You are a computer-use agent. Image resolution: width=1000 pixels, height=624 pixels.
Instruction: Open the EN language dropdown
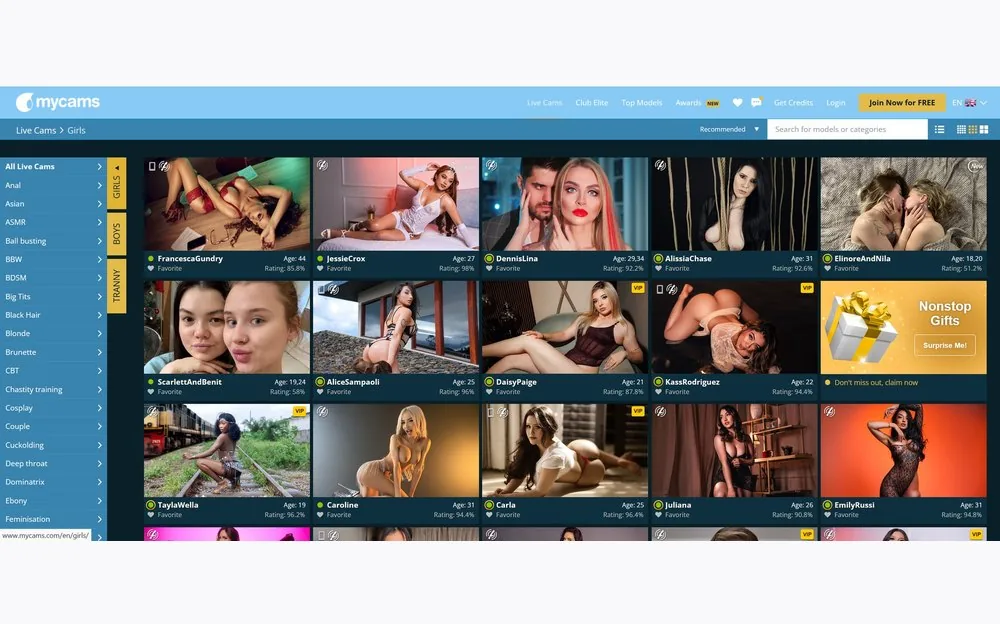click(969, 103)
